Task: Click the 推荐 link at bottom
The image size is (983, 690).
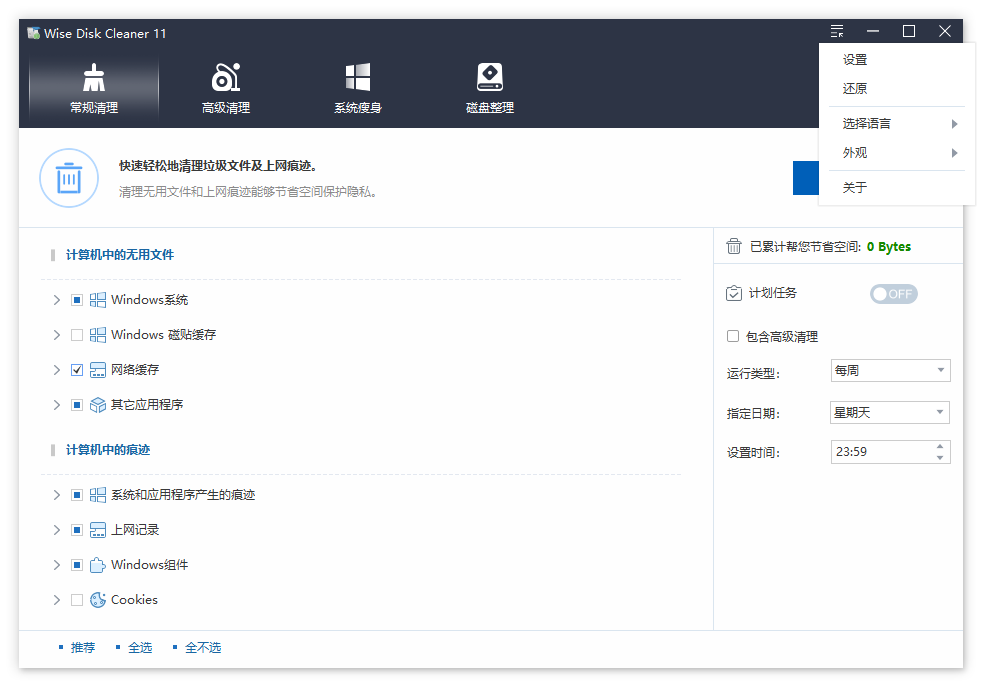Action: point(83,648)
